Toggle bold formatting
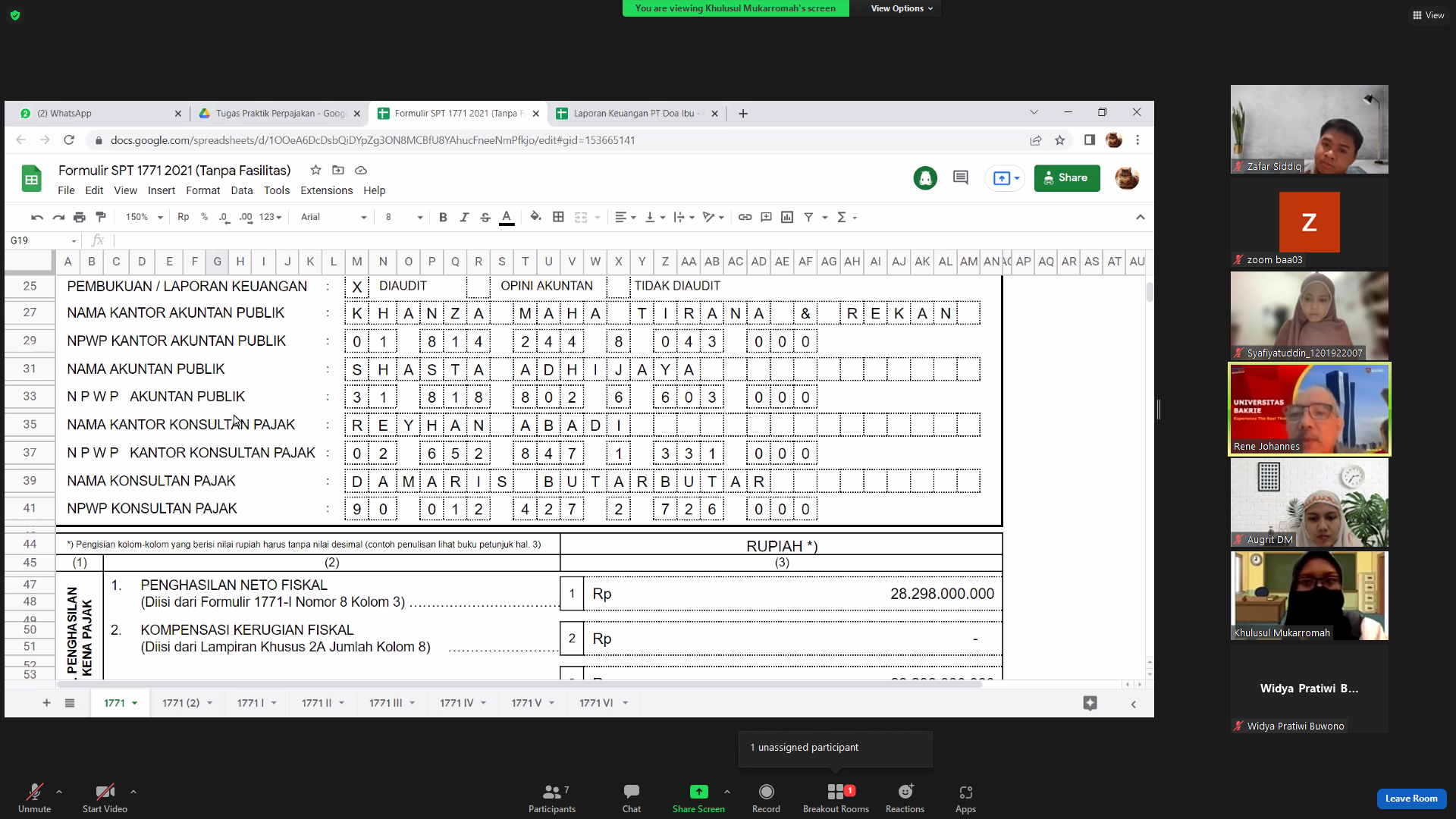The width and height of the screenshot is (1456, 819). pos(443,218)
